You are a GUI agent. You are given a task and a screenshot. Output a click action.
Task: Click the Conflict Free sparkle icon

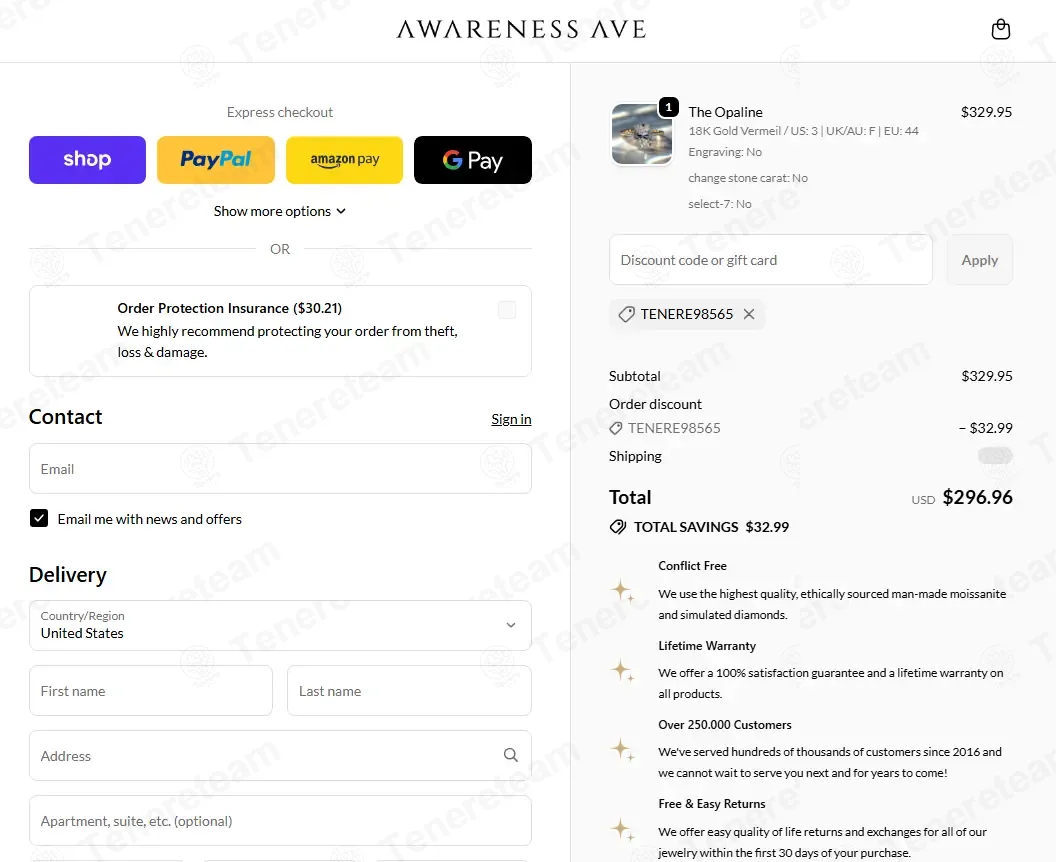tap(622, 591)
